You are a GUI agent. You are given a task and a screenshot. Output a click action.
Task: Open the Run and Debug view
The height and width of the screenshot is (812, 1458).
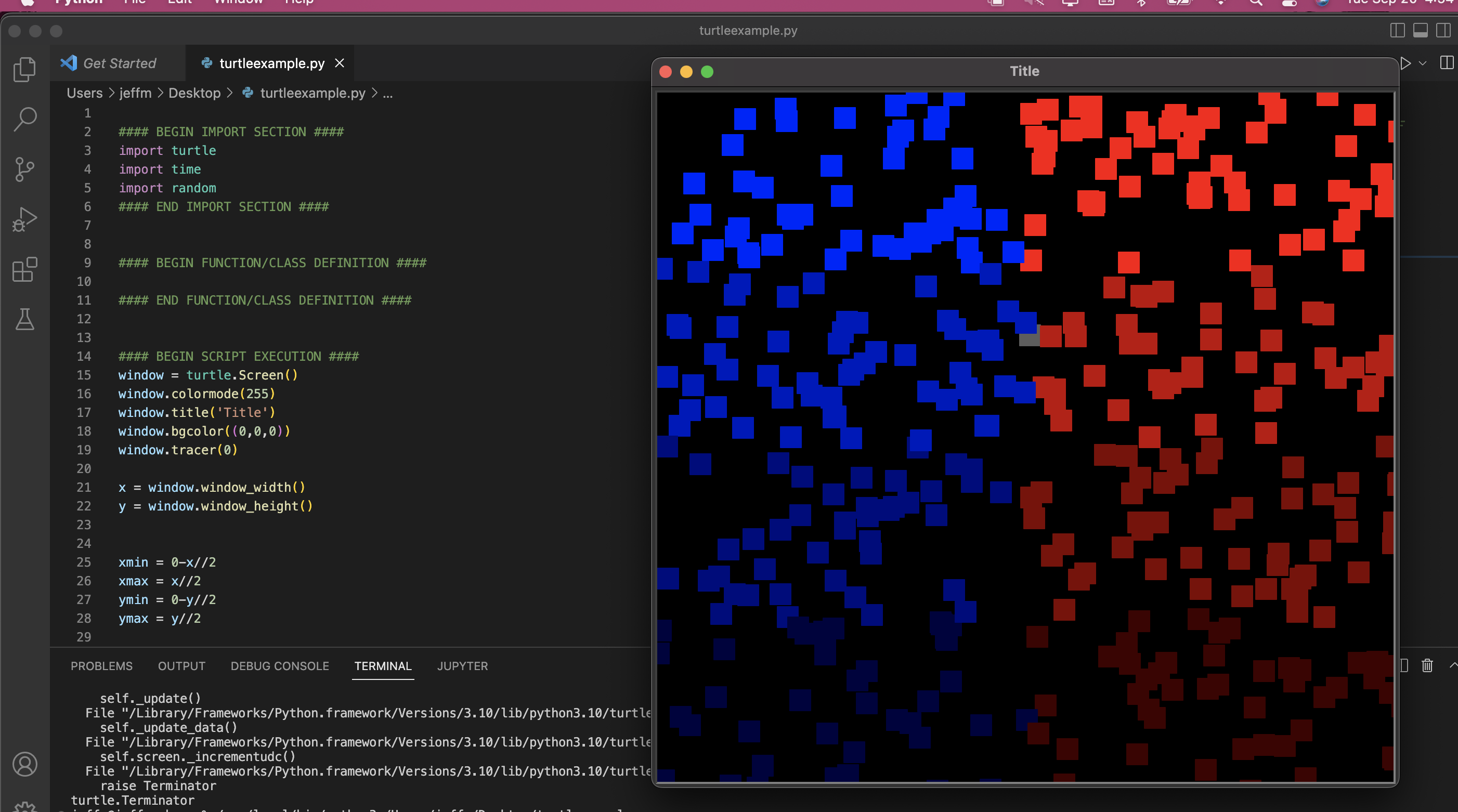point(24,219)
